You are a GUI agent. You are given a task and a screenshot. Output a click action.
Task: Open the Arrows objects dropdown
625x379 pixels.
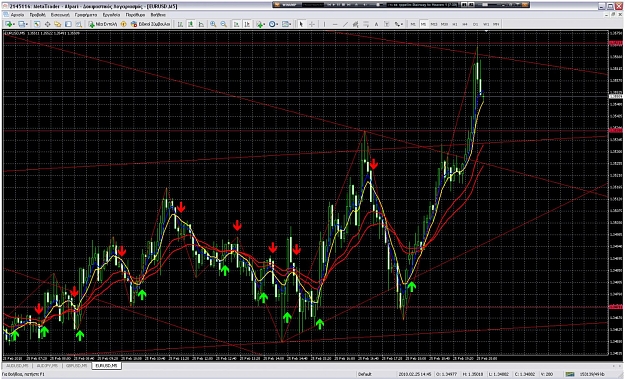coord(399,24)
